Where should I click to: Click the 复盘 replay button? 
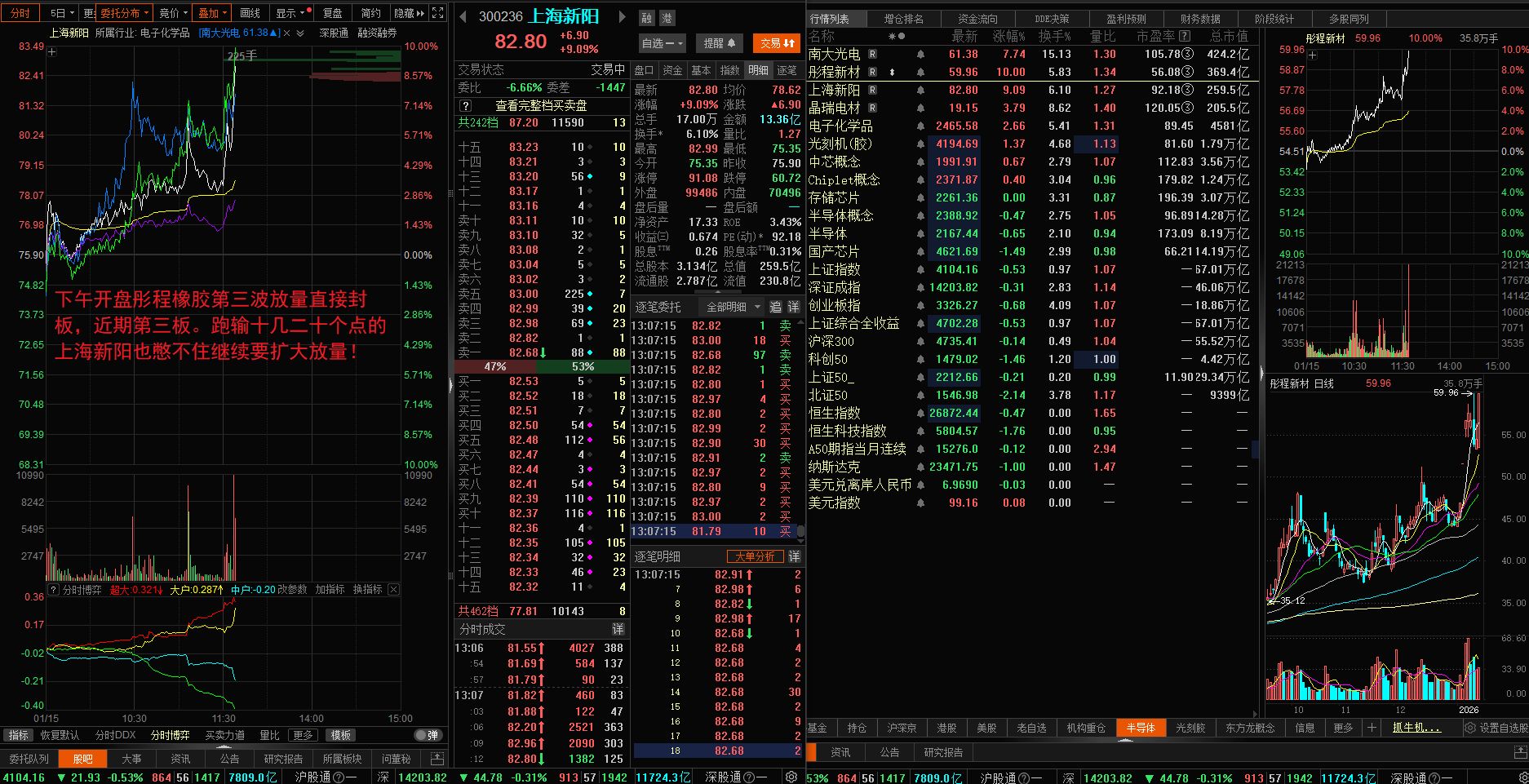pos(332,13)
